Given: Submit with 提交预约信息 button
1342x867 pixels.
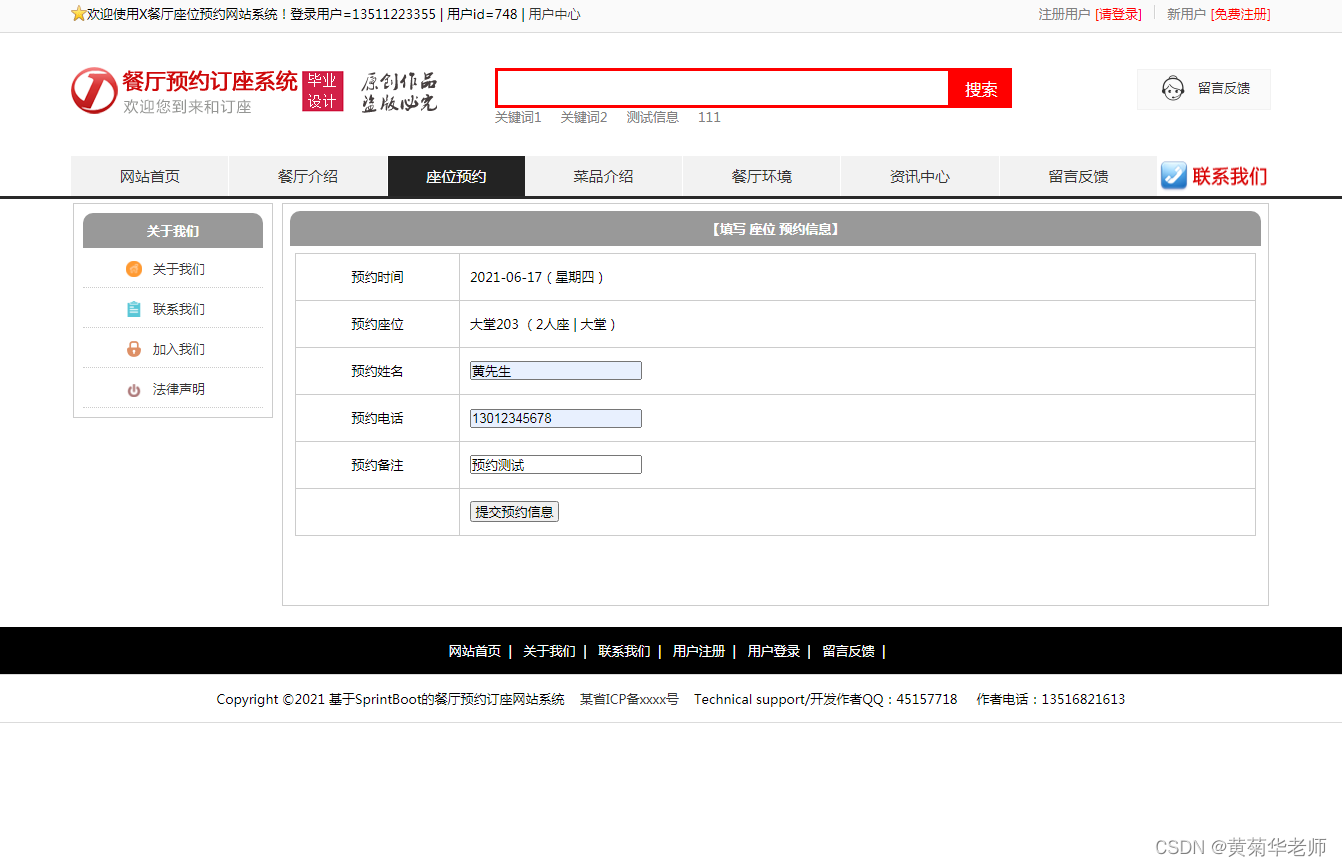Looking at the screenshot, I should pyautogui.click(x=514, y=512).
